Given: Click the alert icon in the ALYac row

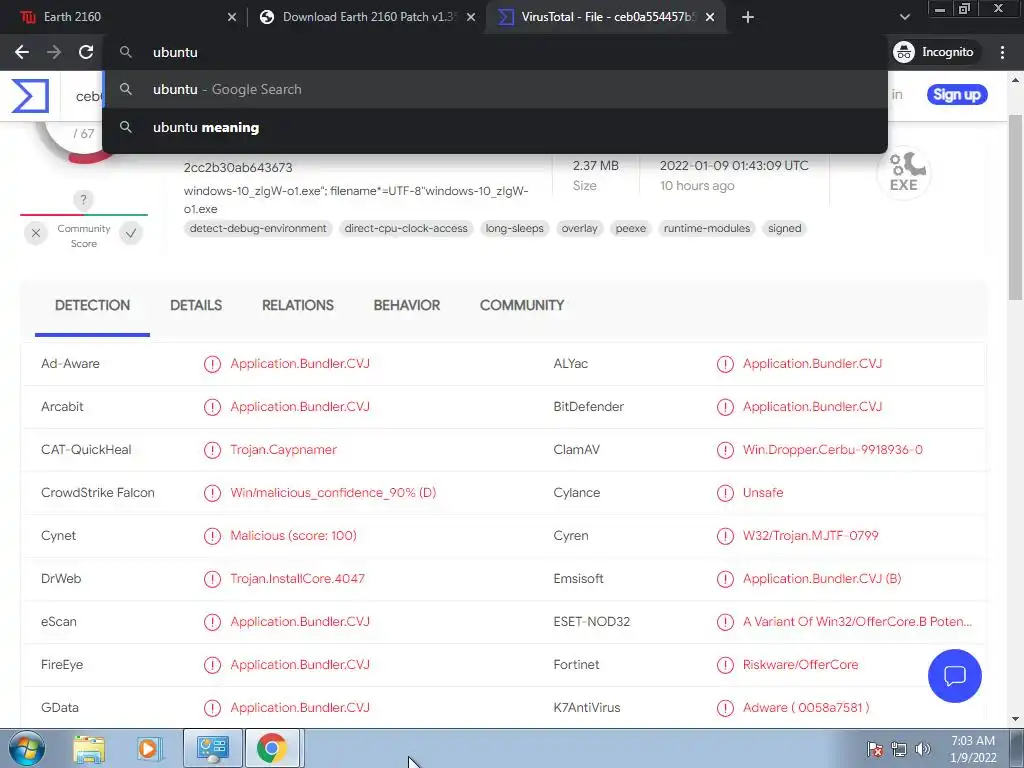Looking at the screenshot, I should coord(725,364).
